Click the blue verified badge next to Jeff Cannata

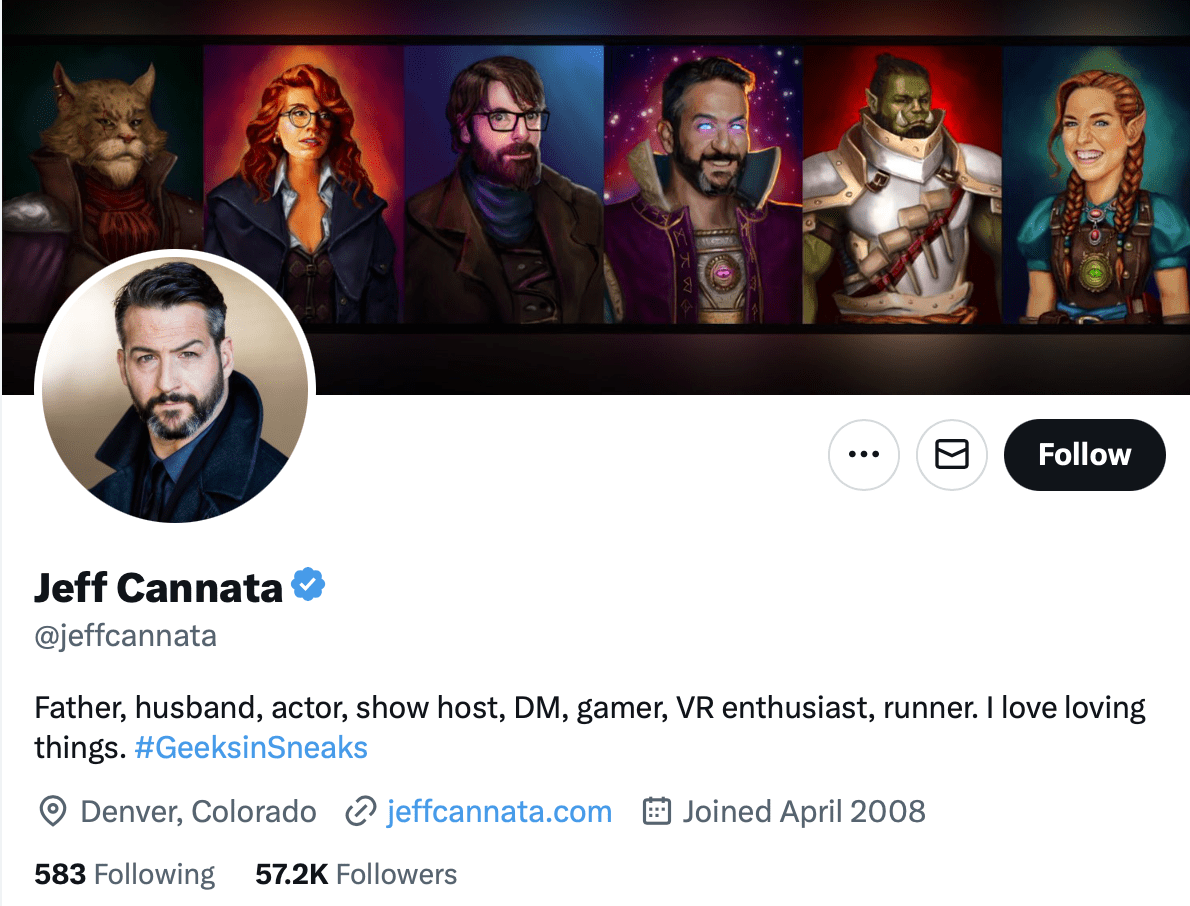[307, 587]
